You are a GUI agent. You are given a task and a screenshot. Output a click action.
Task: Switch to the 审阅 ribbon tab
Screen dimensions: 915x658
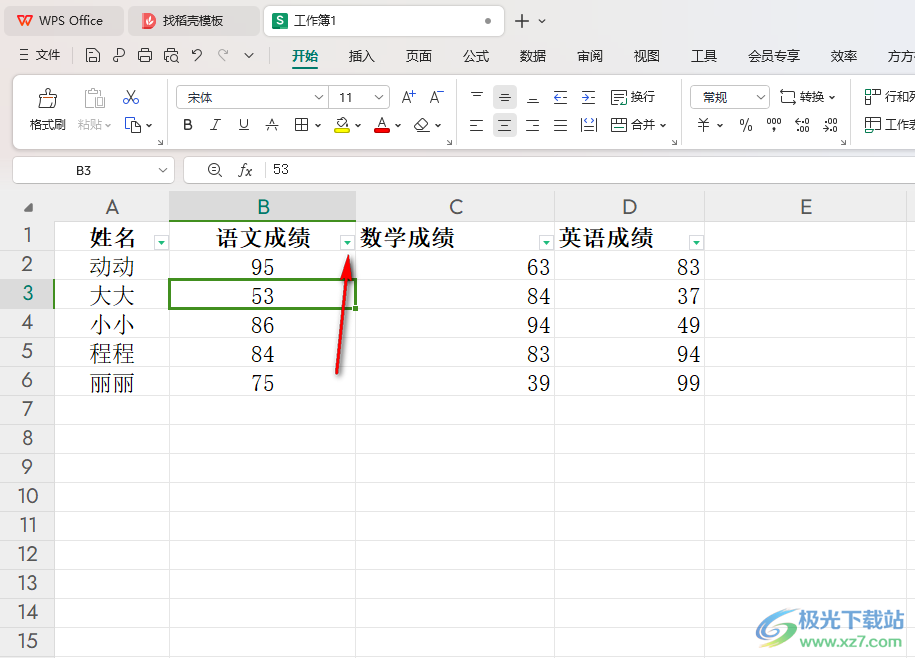(x=589, y=56)
